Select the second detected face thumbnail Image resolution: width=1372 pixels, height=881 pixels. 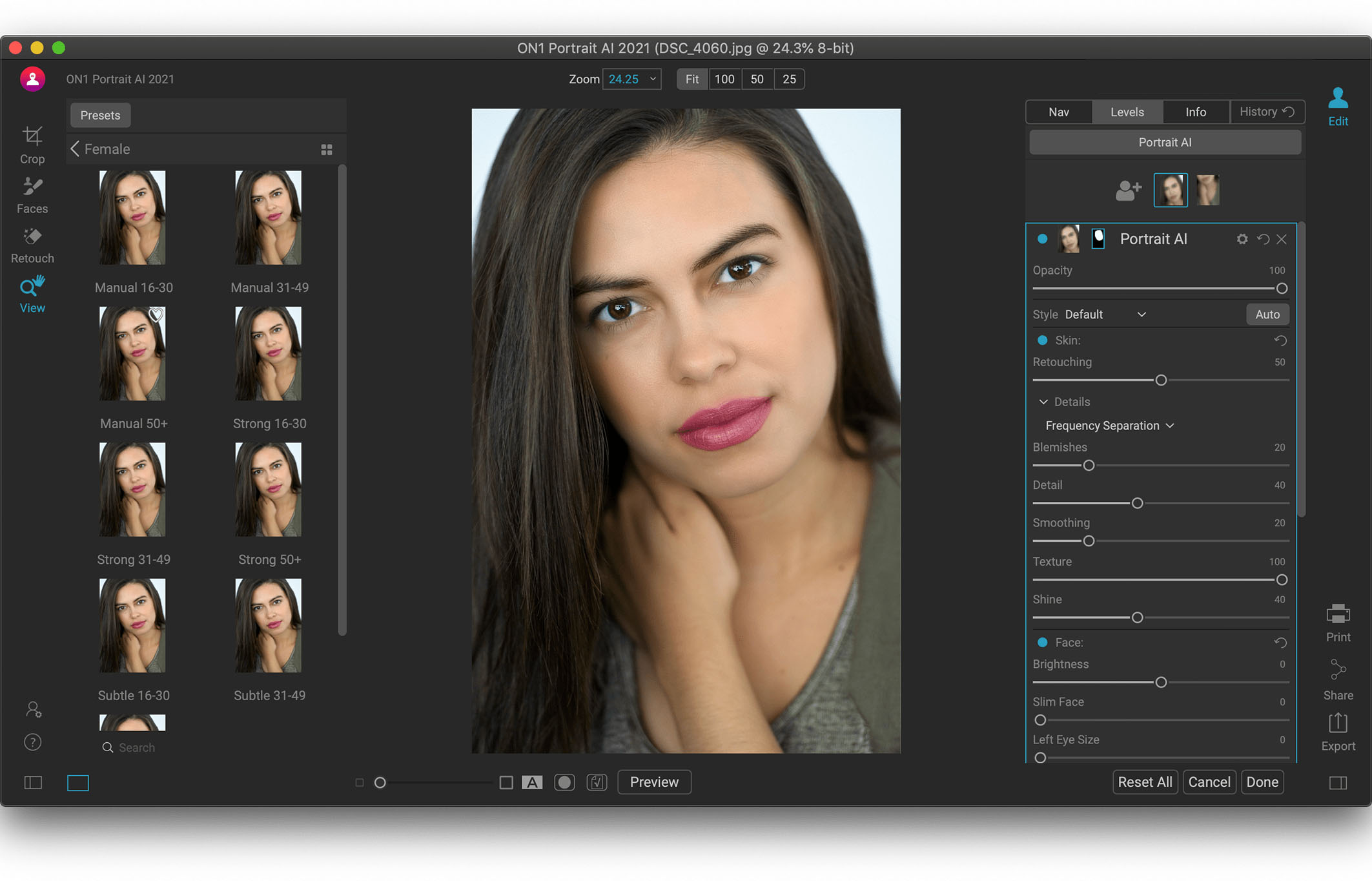1207,190
